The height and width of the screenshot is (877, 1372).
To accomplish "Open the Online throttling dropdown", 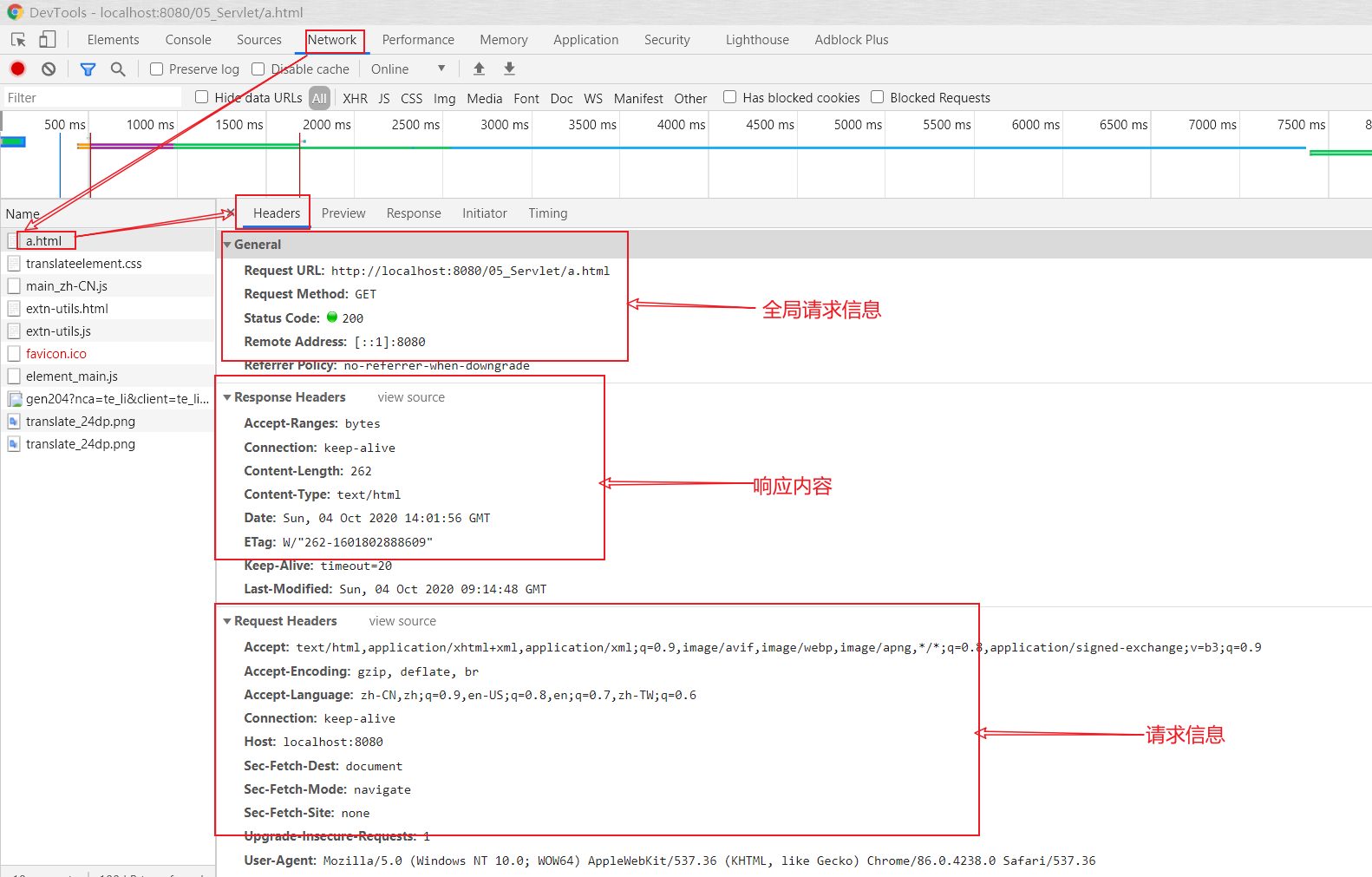I will pyautogui.click(x=408, y=69).
